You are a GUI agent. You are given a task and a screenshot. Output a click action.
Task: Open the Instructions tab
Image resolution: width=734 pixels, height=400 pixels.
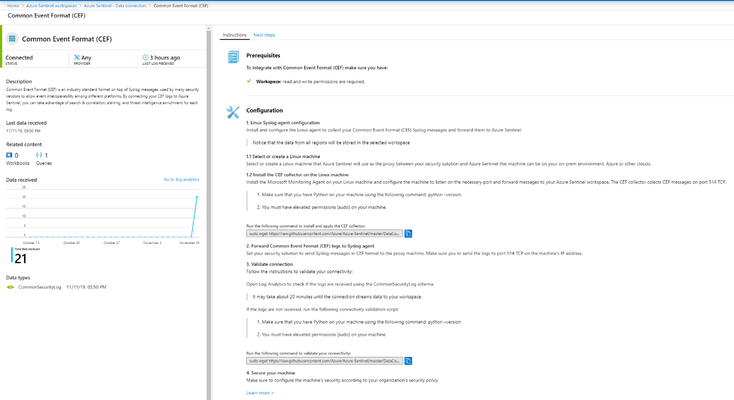[x=234, y=35]
